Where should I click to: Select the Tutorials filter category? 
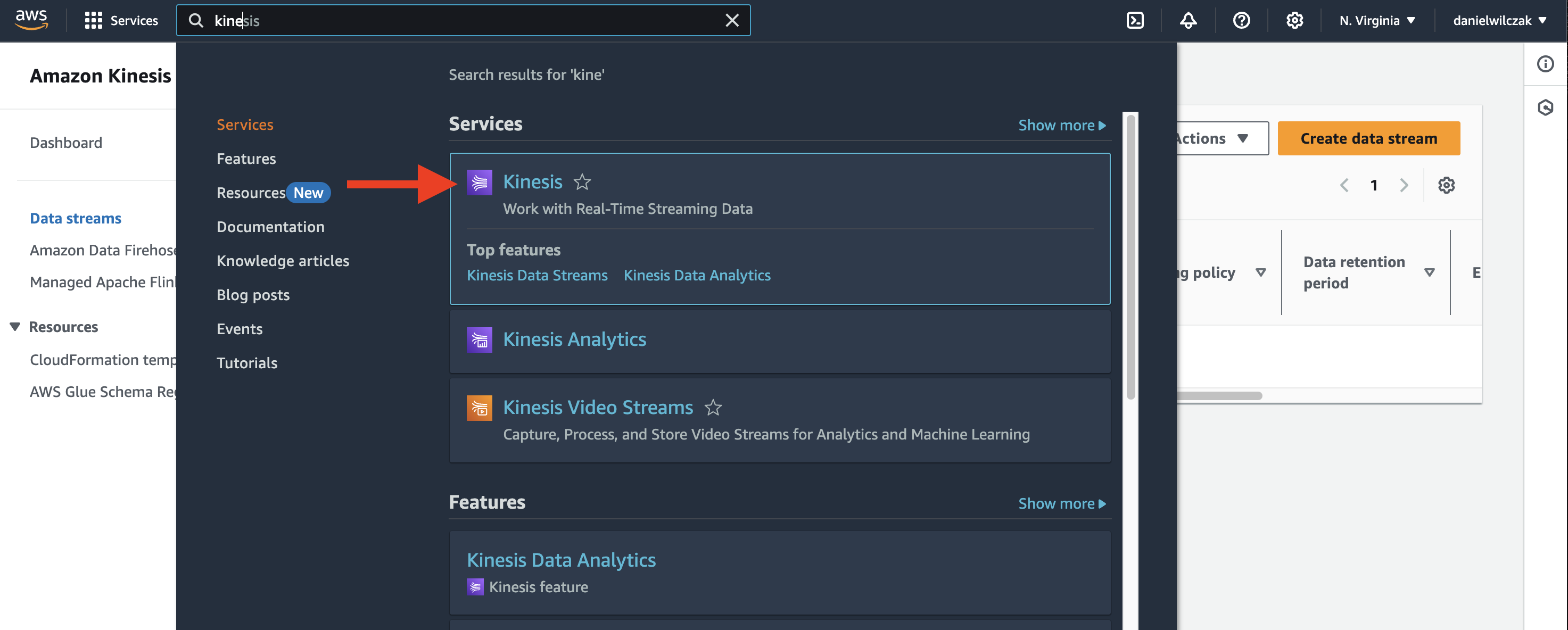(x=246, y=363)
